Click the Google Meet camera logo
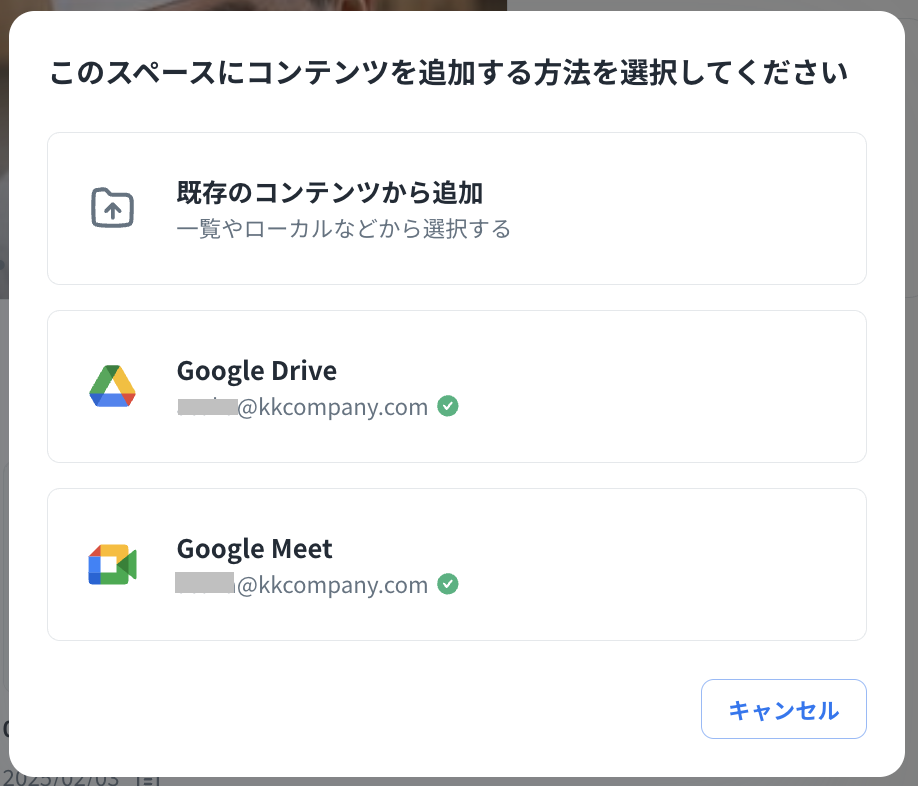Image resolution: width=918 pixels, height=786 pixels. pyautogui.click(x=112, y=564)
